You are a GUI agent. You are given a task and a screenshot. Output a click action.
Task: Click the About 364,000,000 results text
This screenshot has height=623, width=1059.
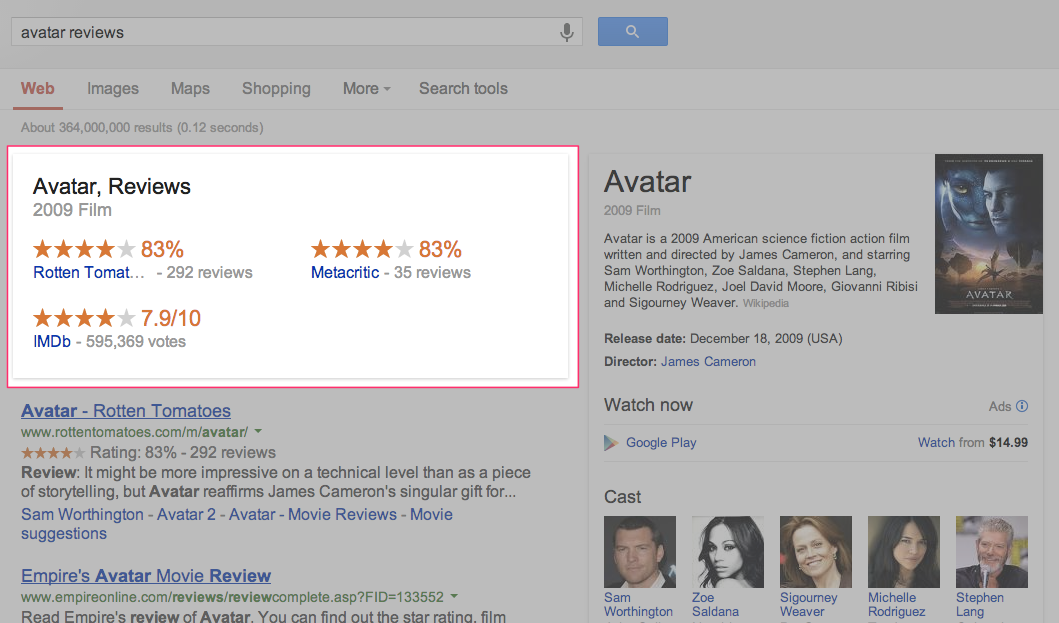(142, 128)
